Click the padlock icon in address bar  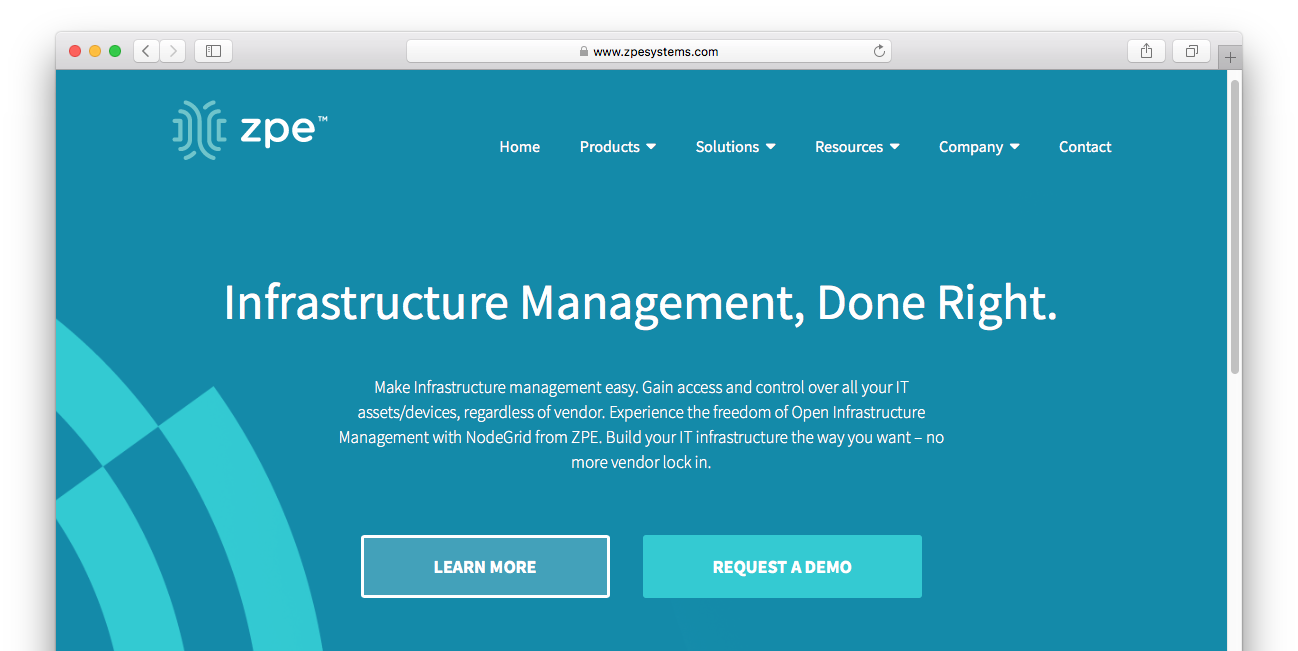[584, 52]
